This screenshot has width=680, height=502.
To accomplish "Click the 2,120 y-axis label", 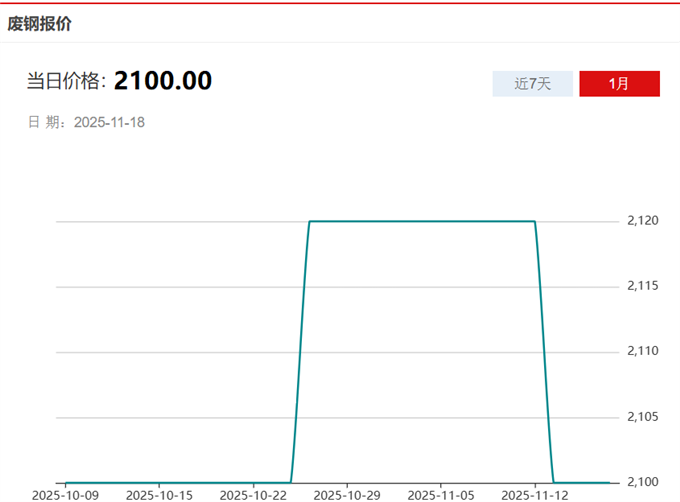I will (642, 221).
